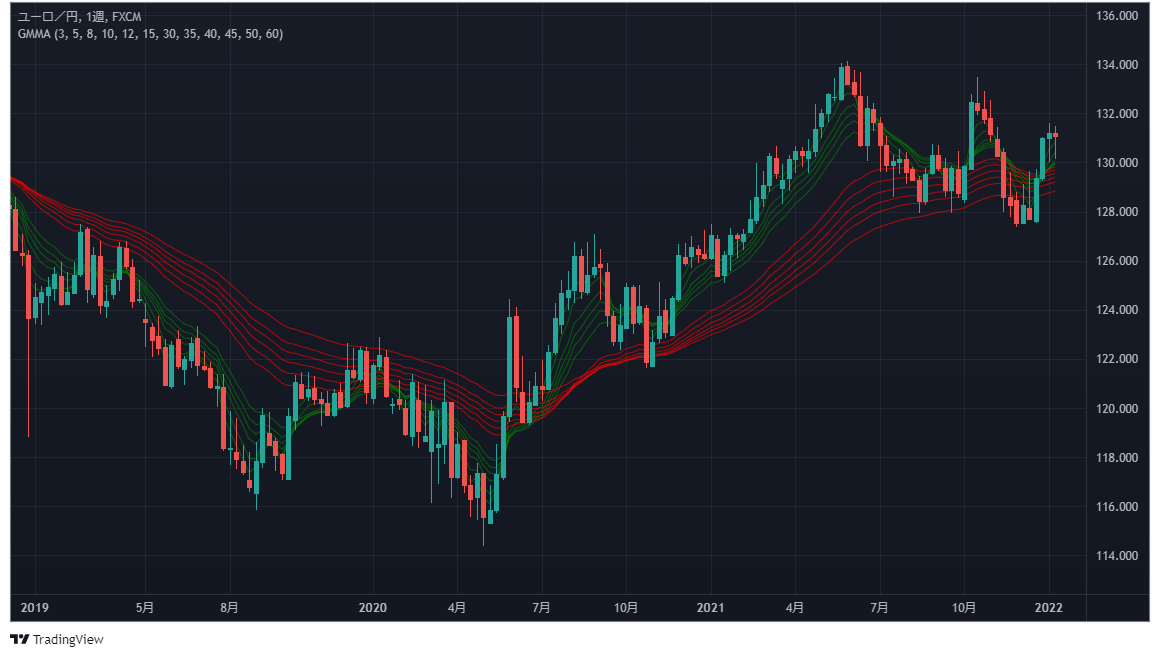
Task: Select the 5月 time axis label
Action: (145, 607)
